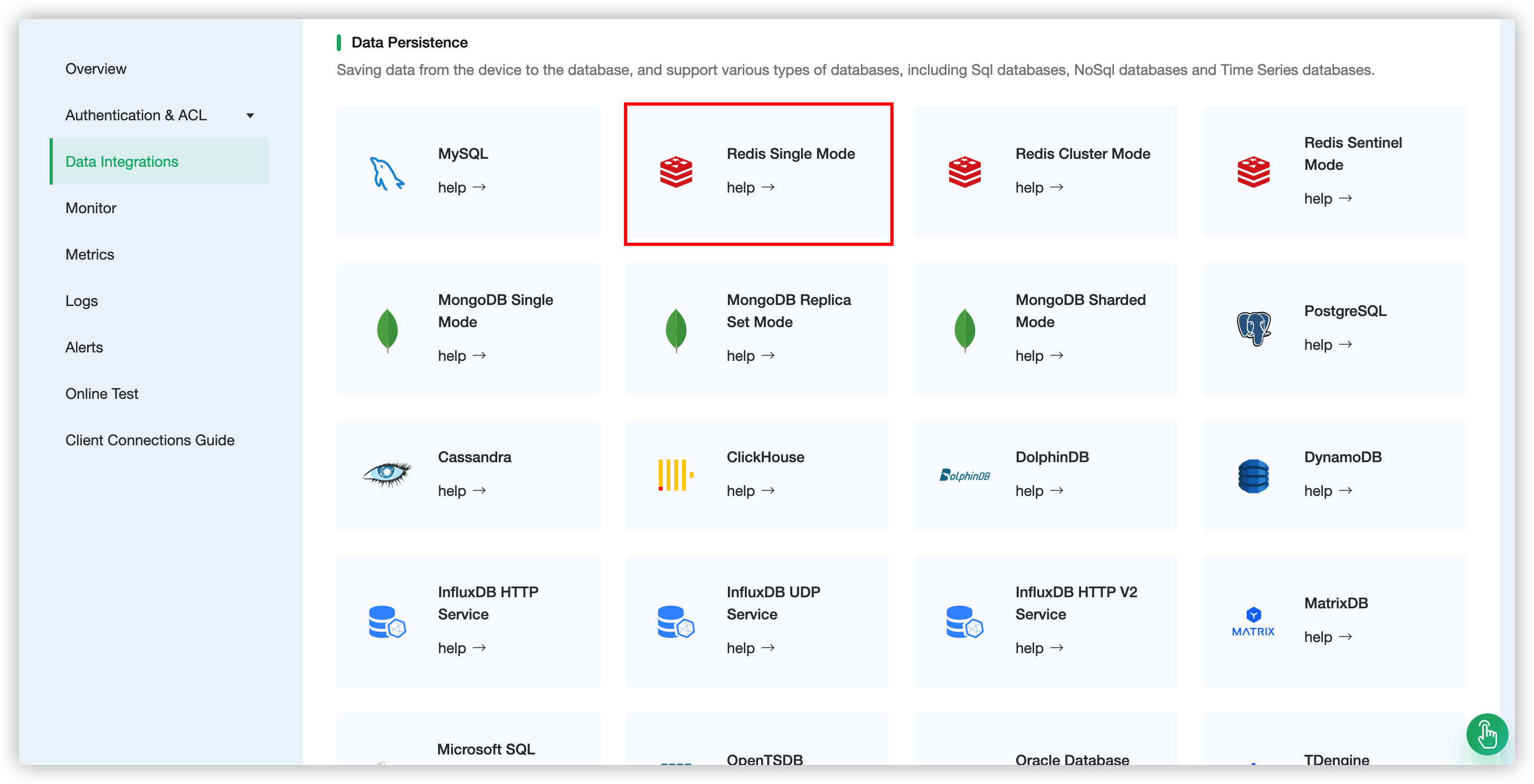Open help link for InfluxDB UDP Service

[751, 648]
